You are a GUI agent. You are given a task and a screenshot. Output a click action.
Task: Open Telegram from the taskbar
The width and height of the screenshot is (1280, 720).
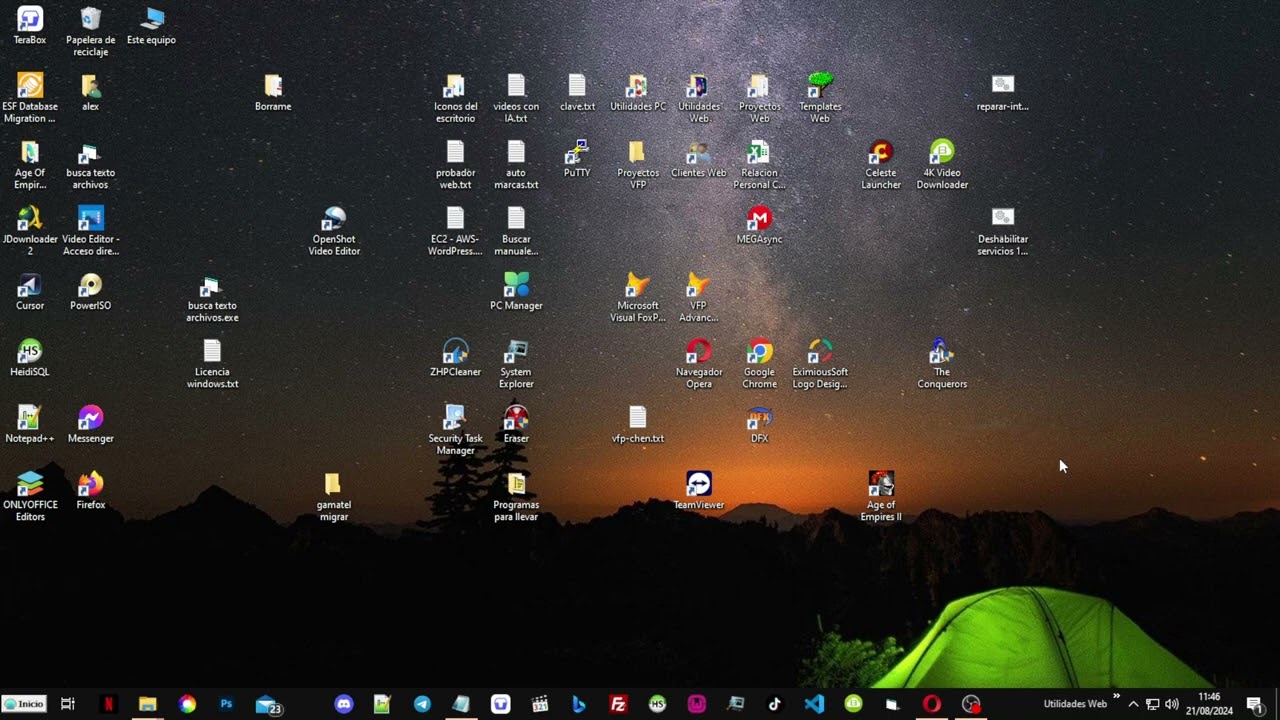pyautogui.click(x=422, y=704)
